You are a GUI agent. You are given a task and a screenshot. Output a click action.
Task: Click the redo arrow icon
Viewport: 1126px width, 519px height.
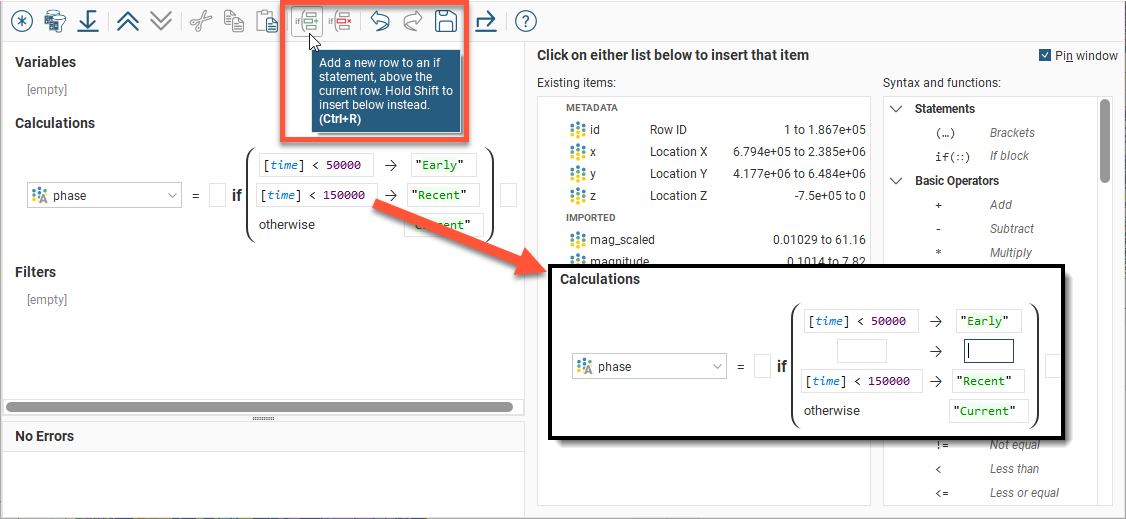[x=412, y=21]
